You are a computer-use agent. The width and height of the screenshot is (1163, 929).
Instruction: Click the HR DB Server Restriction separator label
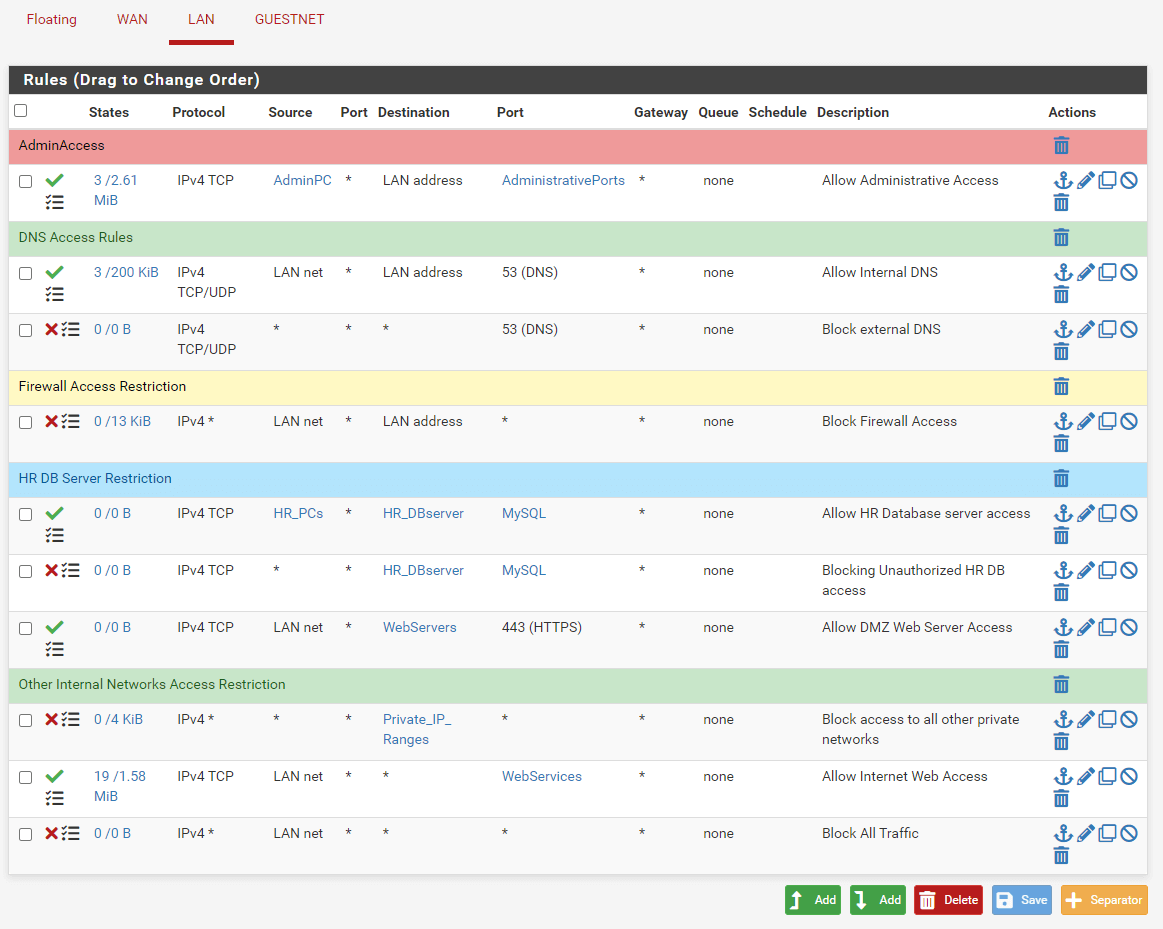(x=95, y=478)
